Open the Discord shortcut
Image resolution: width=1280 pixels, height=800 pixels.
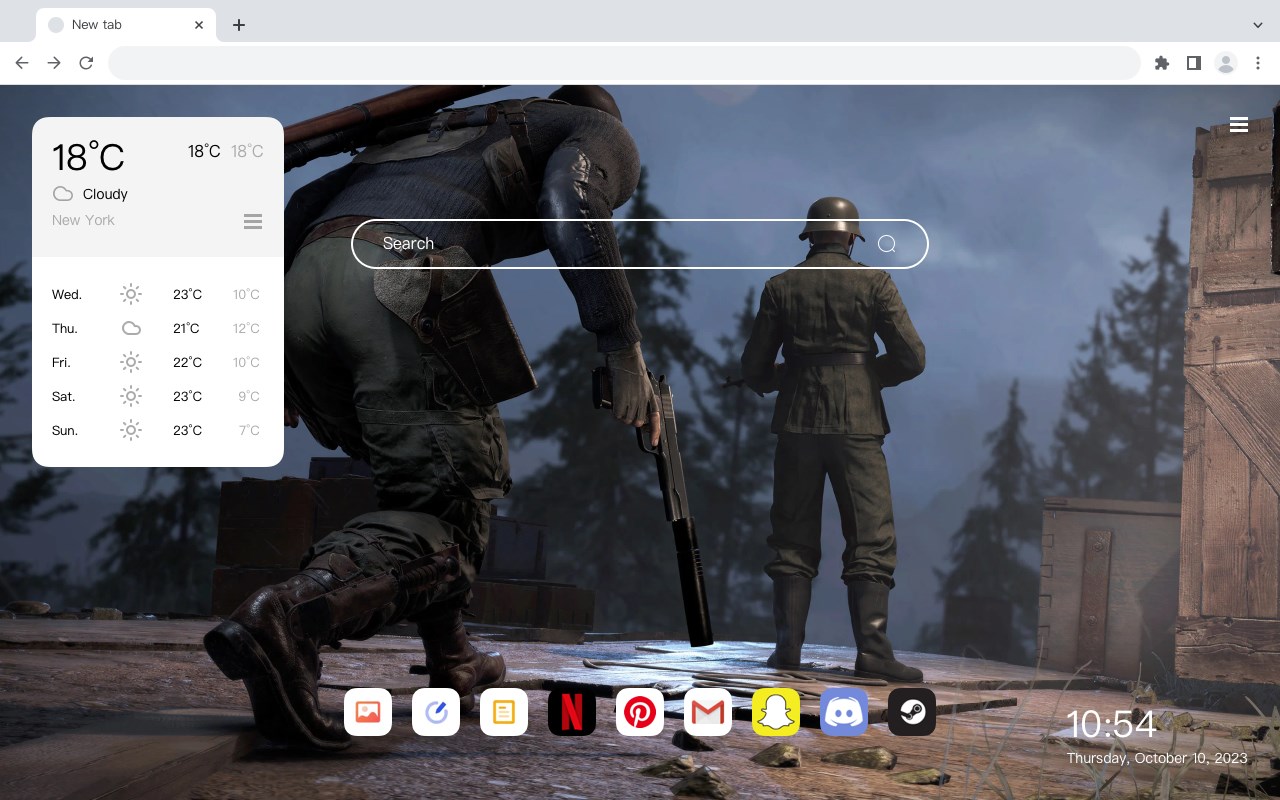tap(844, 712)
